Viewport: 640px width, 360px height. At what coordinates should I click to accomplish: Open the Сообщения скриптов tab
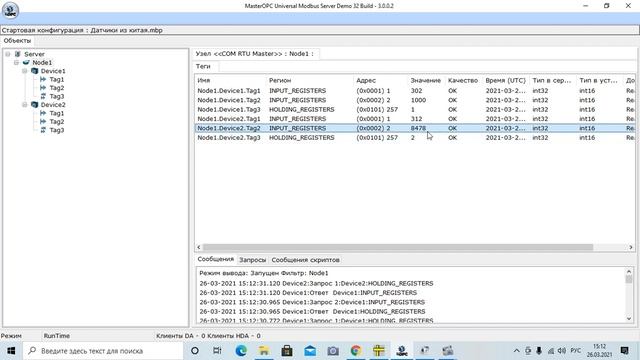tap(305, 260)
